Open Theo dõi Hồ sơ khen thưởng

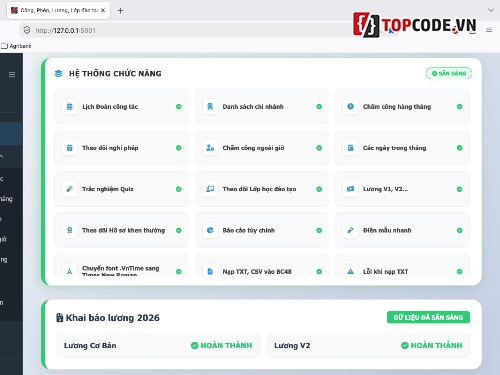[121, 230]
